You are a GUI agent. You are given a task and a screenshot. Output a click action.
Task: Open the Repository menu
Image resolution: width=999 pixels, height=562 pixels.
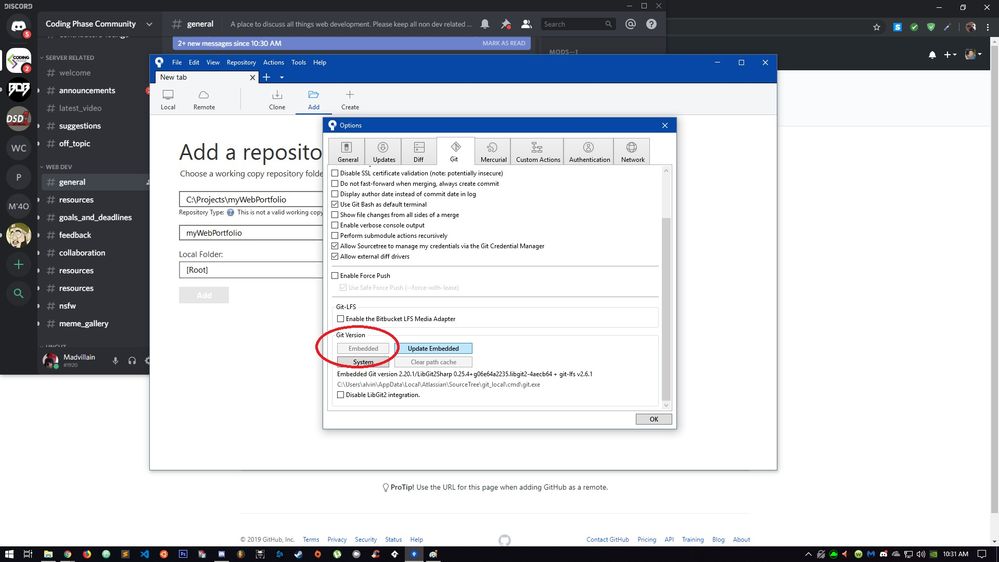click(241, 62)
